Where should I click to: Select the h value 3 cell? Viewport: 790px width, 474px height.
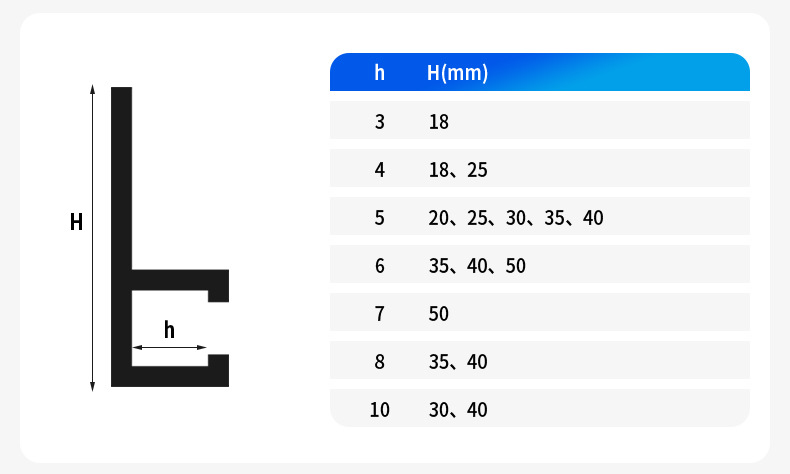point(379,122)
